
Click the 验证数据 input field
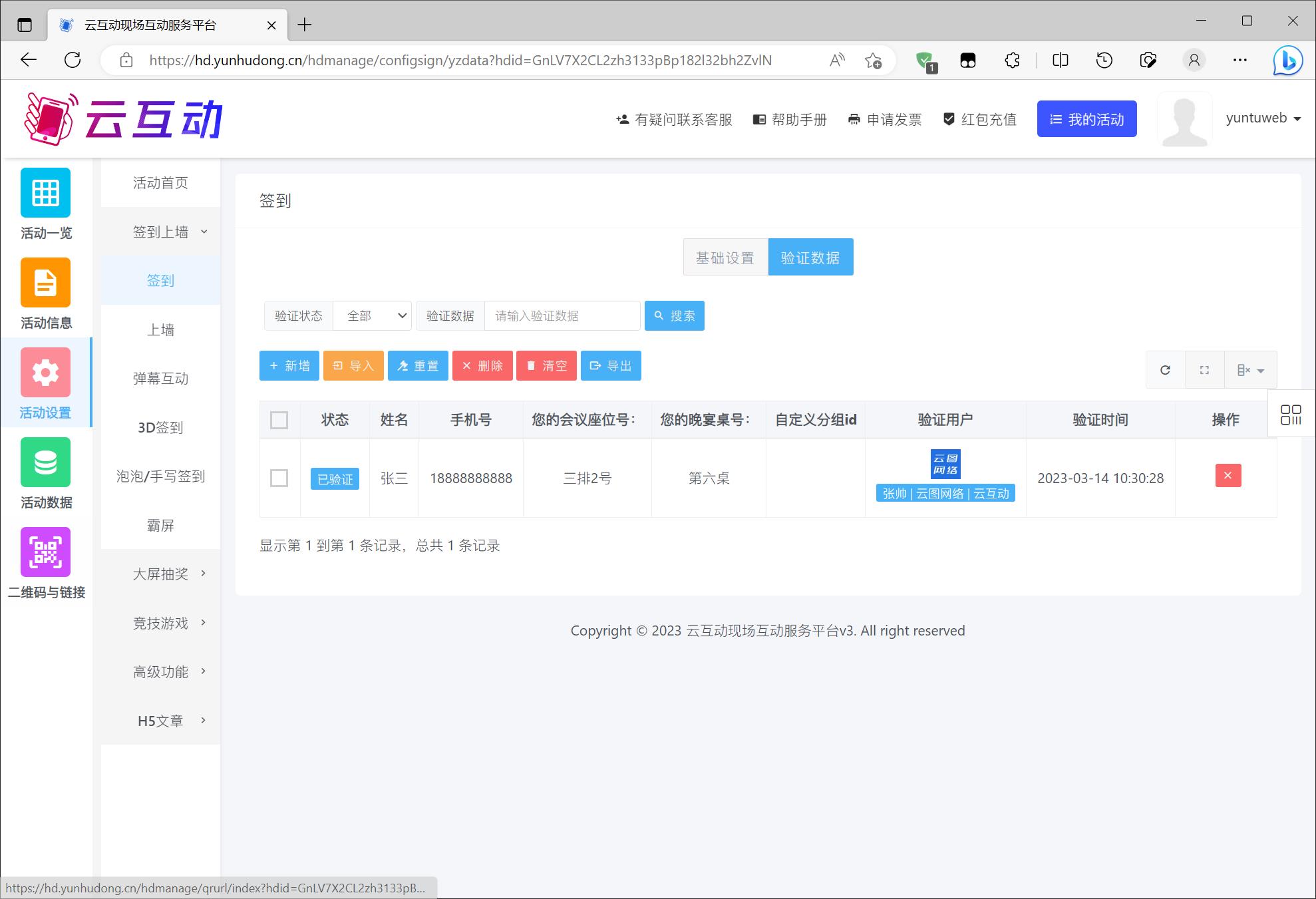point(560,315)
